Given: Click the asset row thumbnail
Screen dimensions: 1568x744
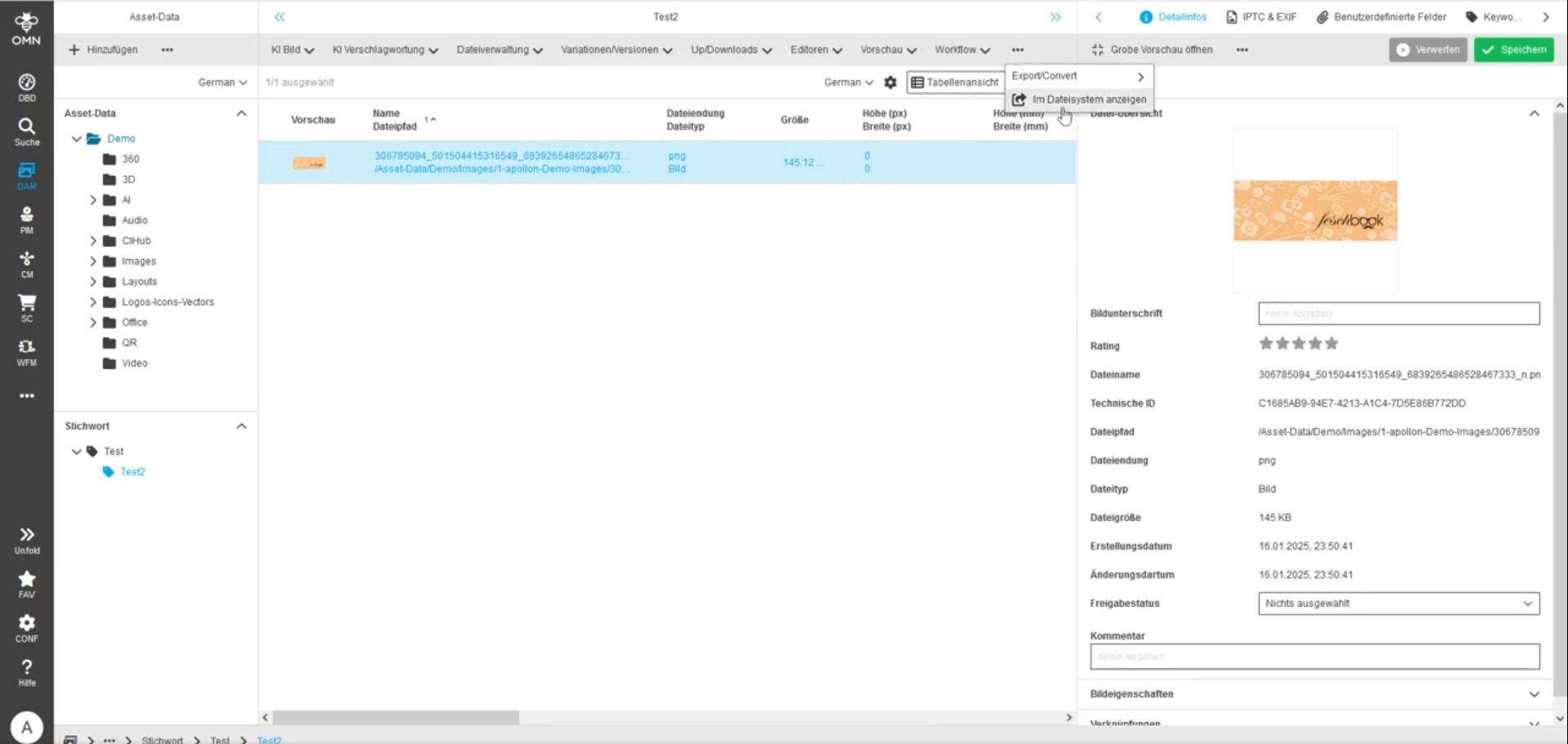Looking at the screenshot, I should coord(309,163).
